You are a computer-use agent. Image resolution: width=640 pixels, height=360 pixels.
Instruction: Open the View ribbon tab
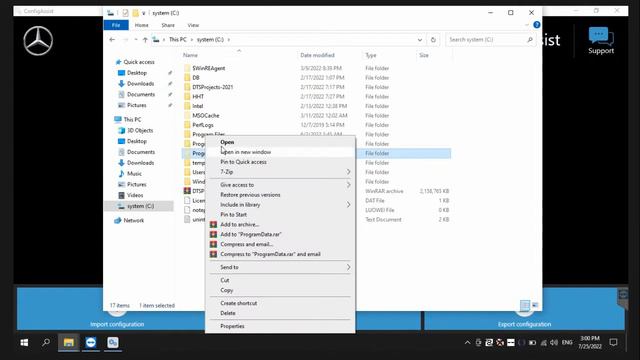[x=193, y=25]
